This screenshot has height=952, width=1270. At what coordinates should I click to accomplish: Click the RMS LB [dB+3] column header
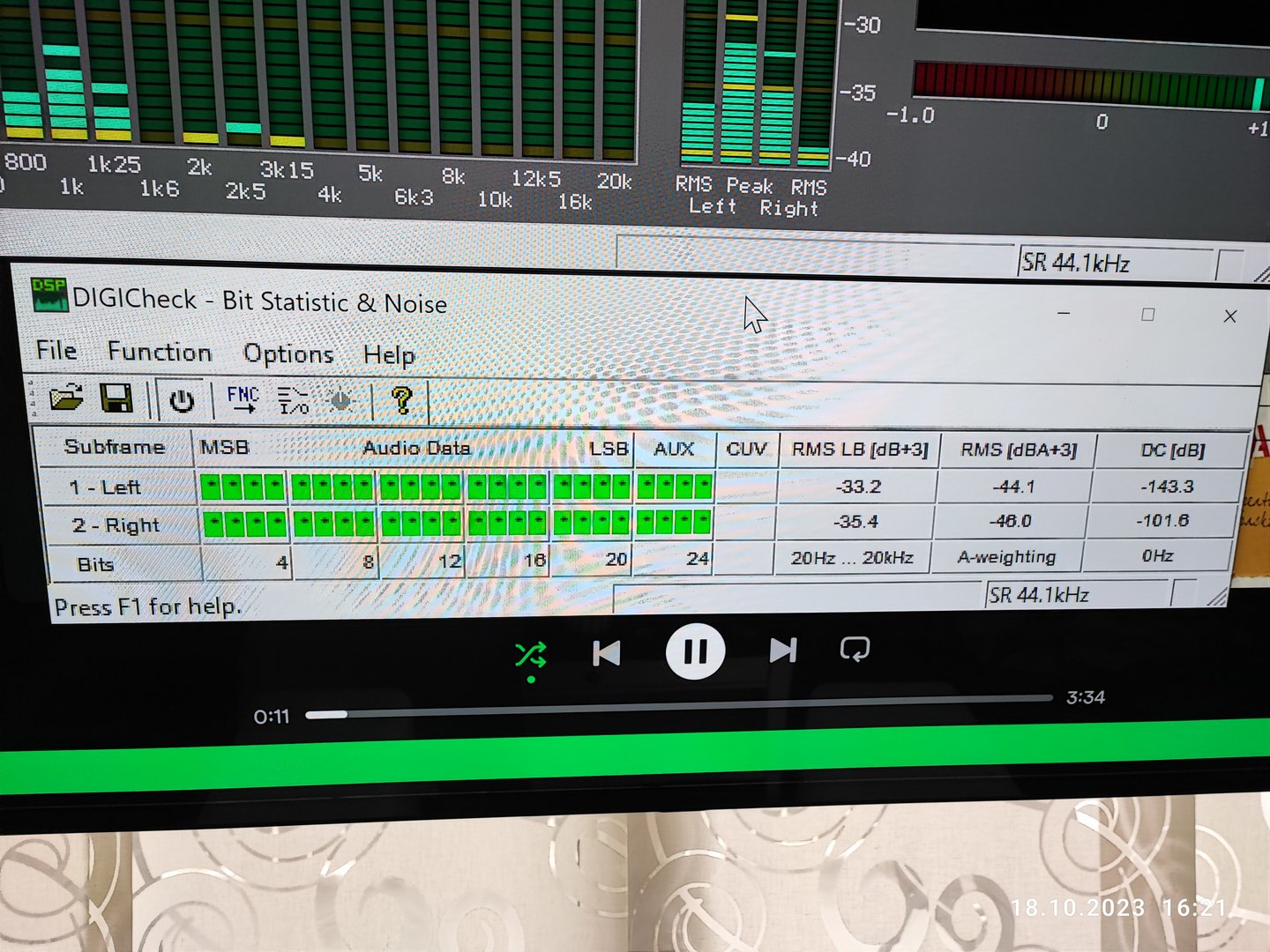[x=860, y=450]
